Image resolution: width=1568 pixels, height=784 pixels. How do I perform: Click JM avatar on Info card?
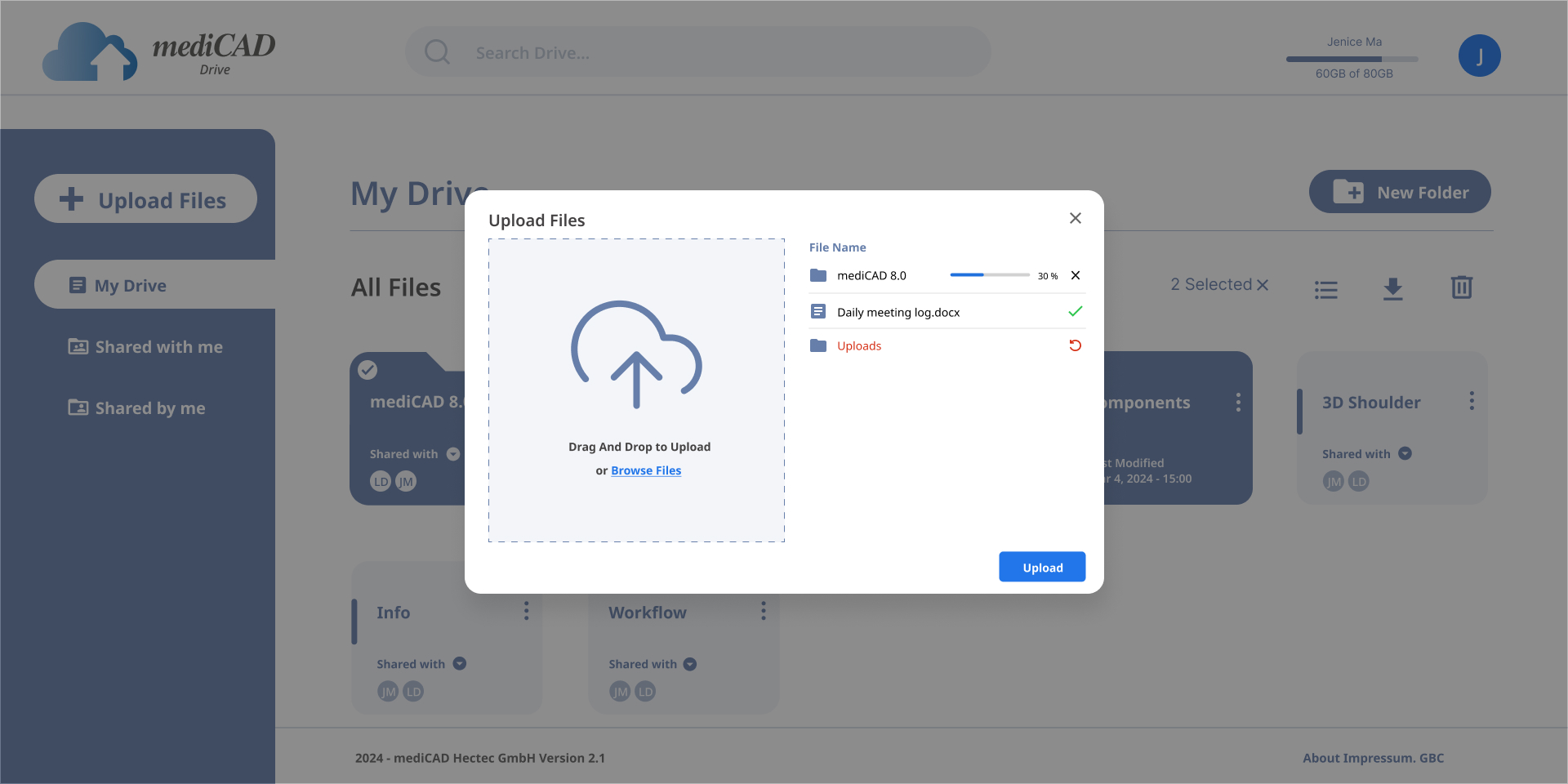click(388, 692)
